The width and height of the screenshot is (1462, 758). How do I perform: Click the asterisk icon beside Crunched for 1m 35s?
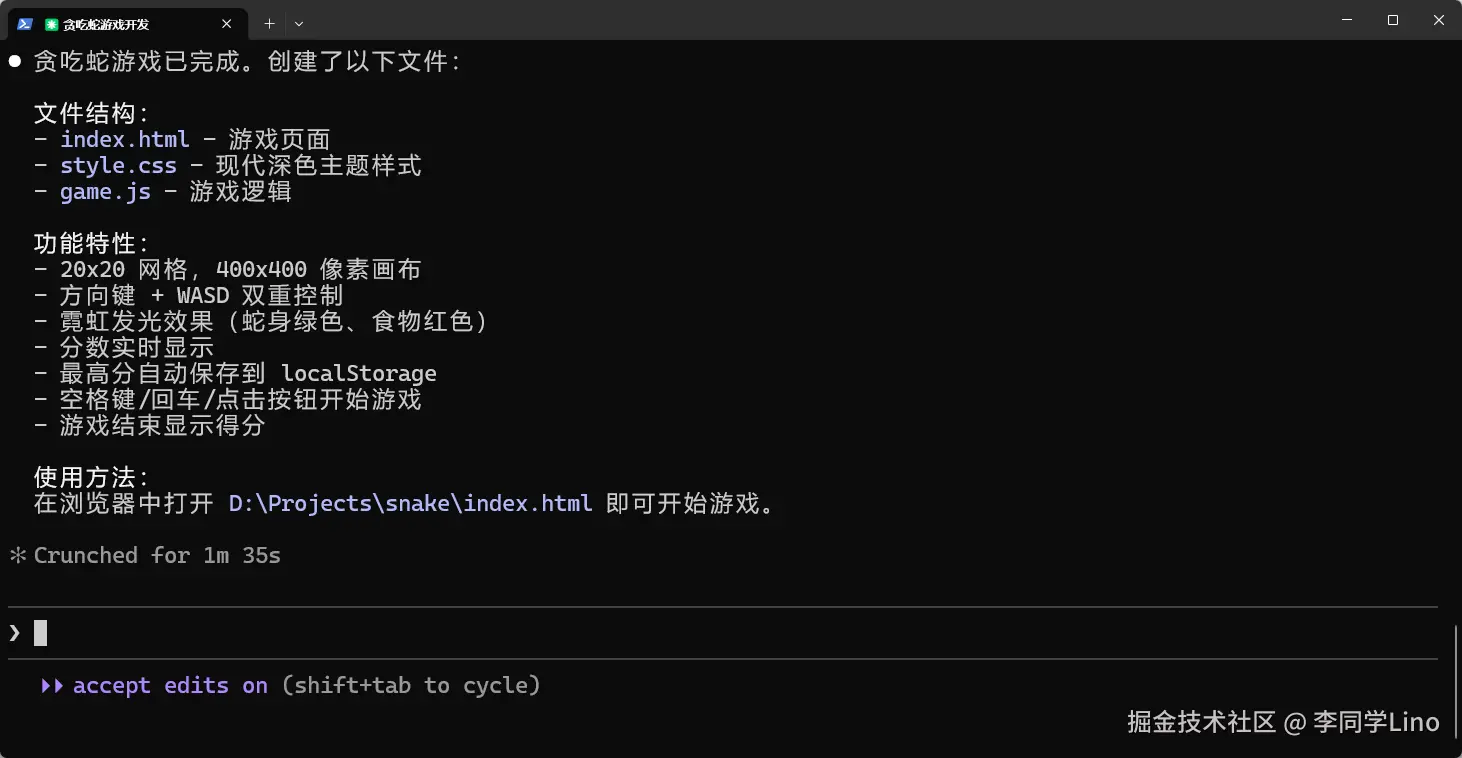pyautogui.click(x=17, y=556)
